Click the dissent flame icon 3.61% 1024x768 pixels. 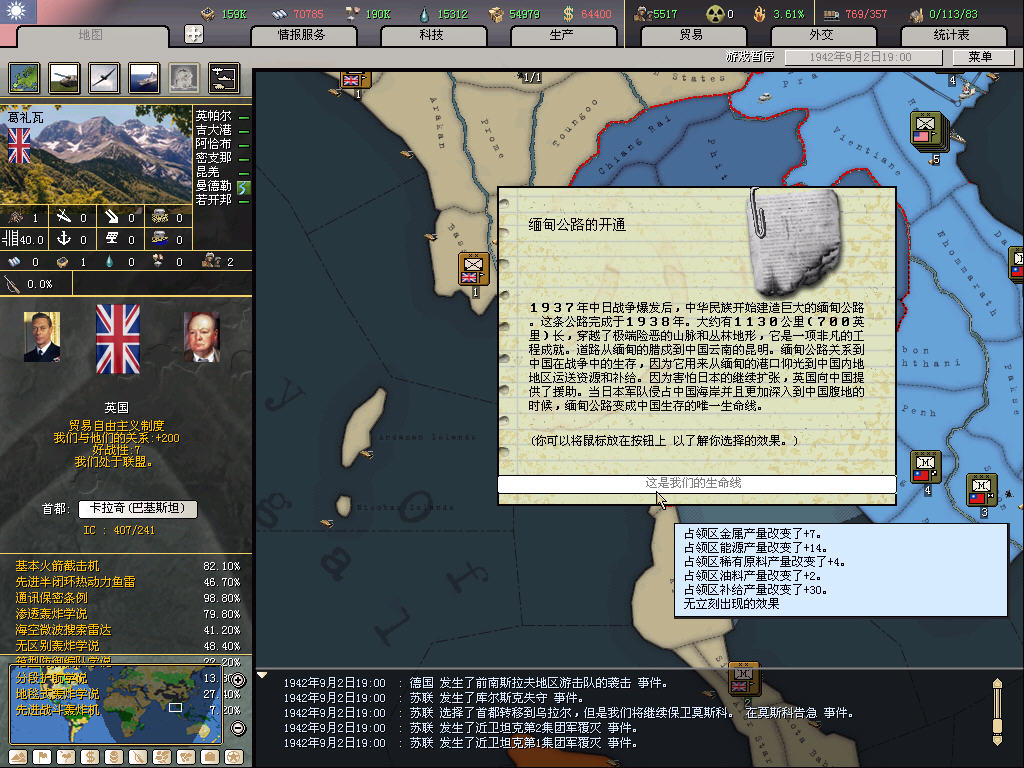[x=759, y=14]
